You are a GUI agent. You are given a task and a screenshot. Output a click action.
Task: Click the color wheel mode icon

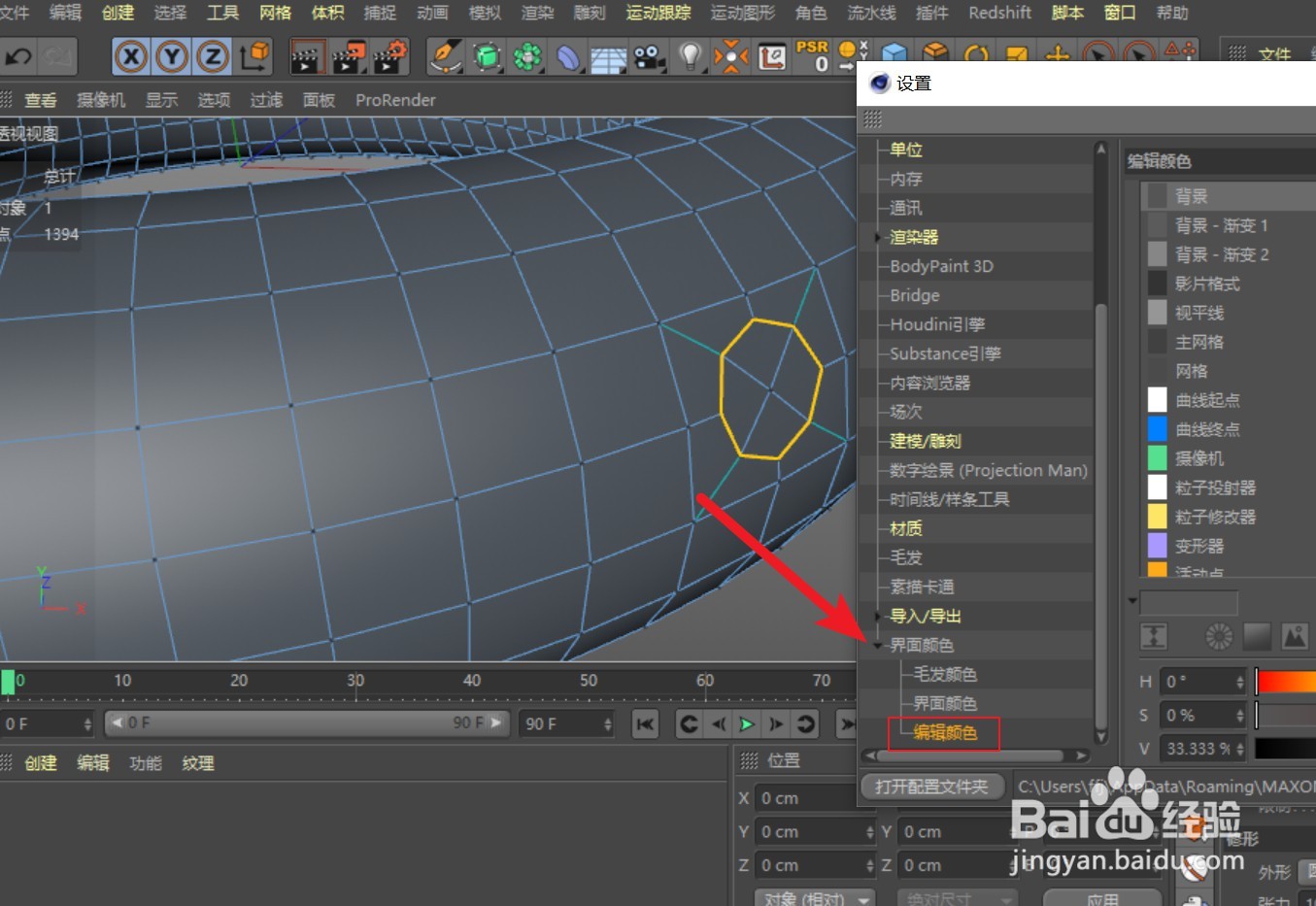click(x=1218, y=637)
